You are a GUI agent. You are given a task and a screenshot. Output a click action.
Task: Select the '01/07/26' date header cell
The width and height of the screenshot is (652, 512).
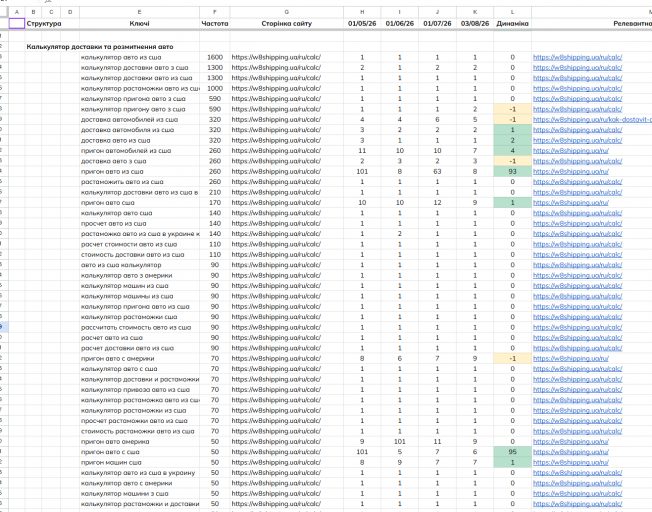coord(437,24)
